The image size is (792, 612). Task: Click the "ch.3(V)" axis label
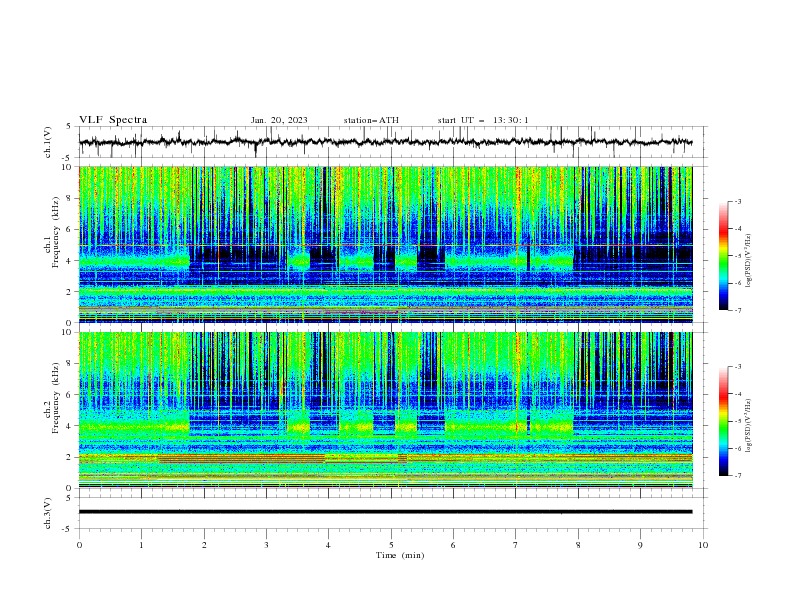coord(48,513)
